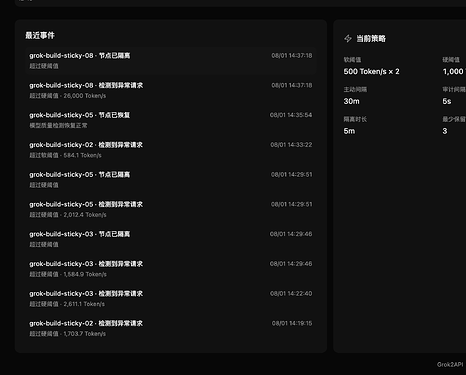Select grok-build-sticky-08 检测到异常请求 26,000 Token/s event

pyautogui.click(x=171, y=90)
